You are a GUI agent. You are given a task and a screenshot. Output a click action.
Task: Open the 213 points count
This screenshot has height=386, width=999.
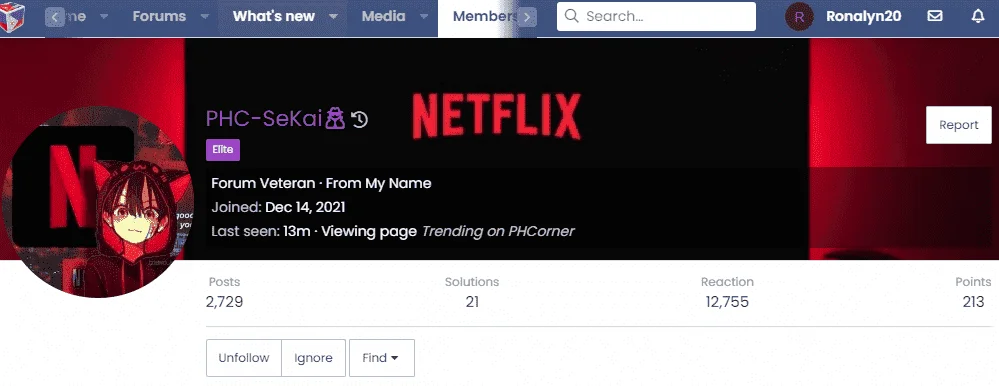(x=974, y=302)
